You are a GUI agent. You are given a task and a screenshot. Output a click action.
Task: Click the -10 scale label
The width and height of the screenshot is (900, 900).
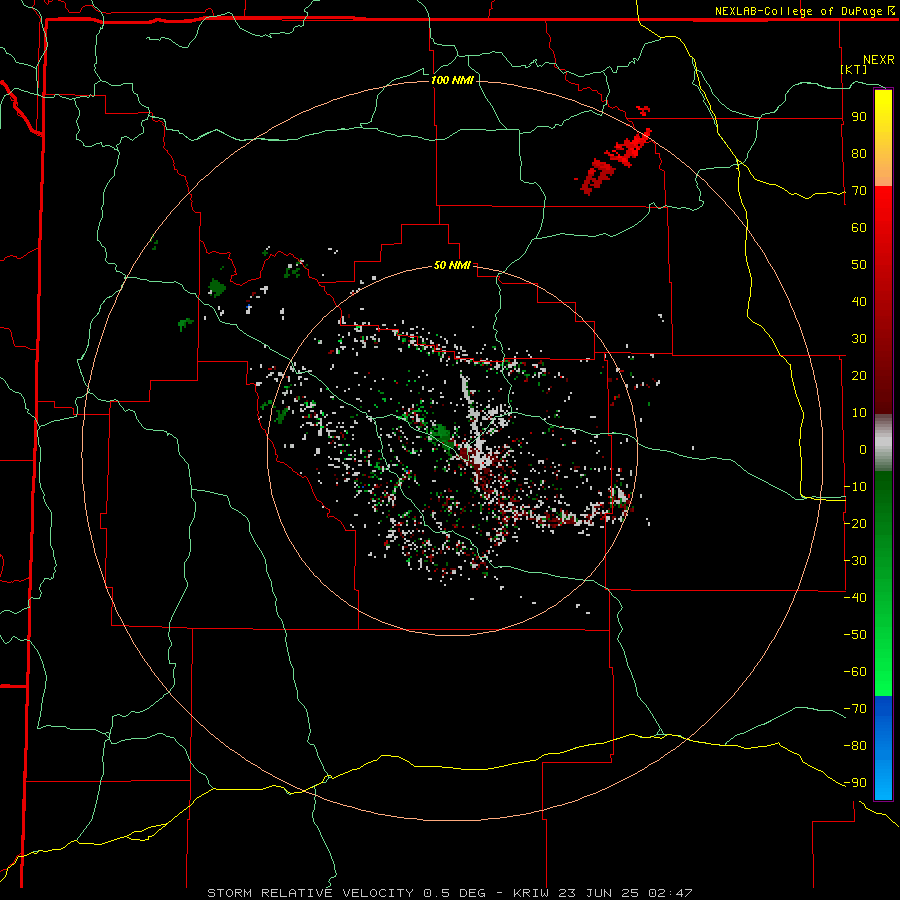(855, 487)
